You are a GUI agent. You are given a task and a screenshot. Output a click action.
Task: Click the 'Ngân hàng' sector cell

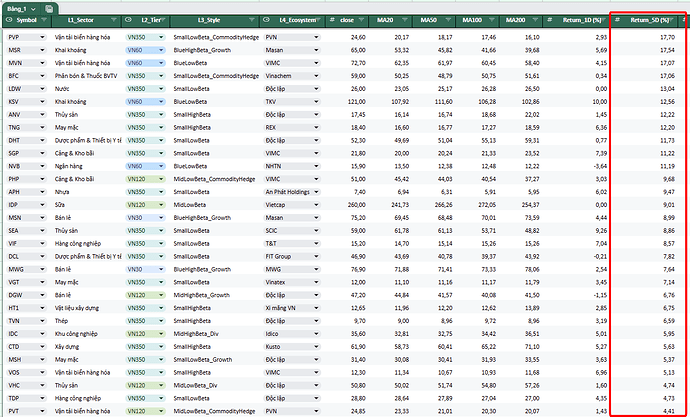pyautogui.click(x=69, y=166)
